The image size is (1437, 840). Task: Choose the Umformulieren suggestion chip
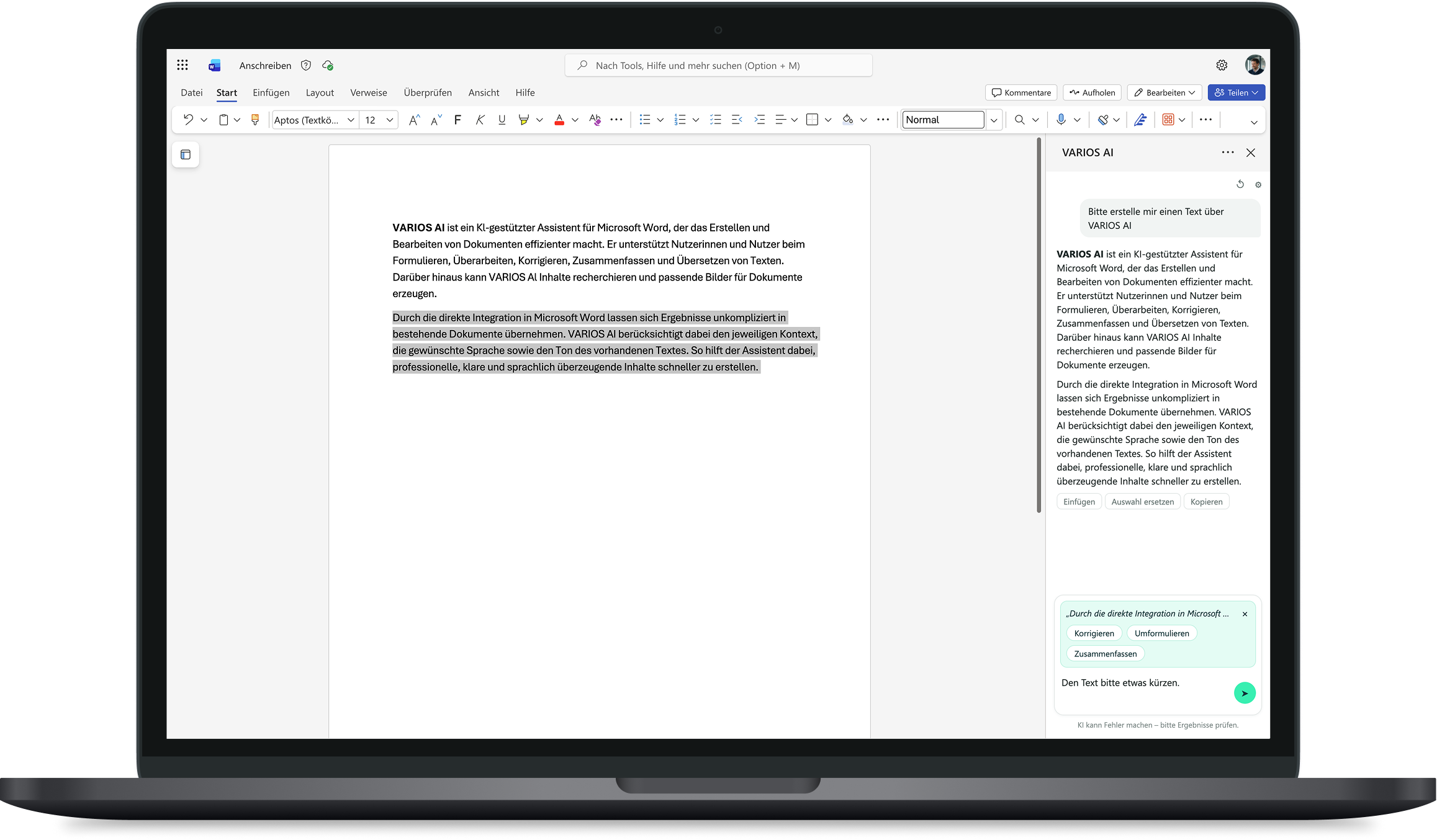[1162, 633]
